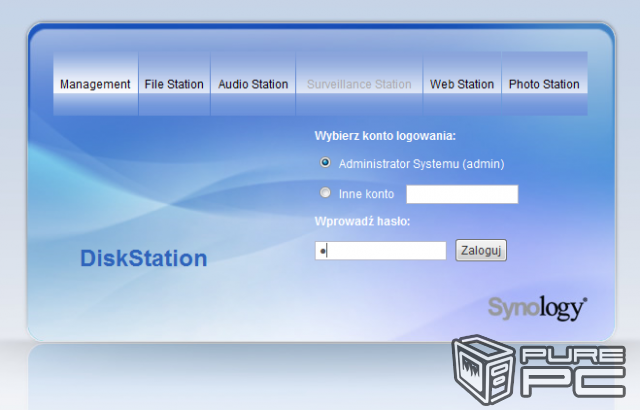Open the Audio Station tab
The image size is (640, 410).
point(253,84)
